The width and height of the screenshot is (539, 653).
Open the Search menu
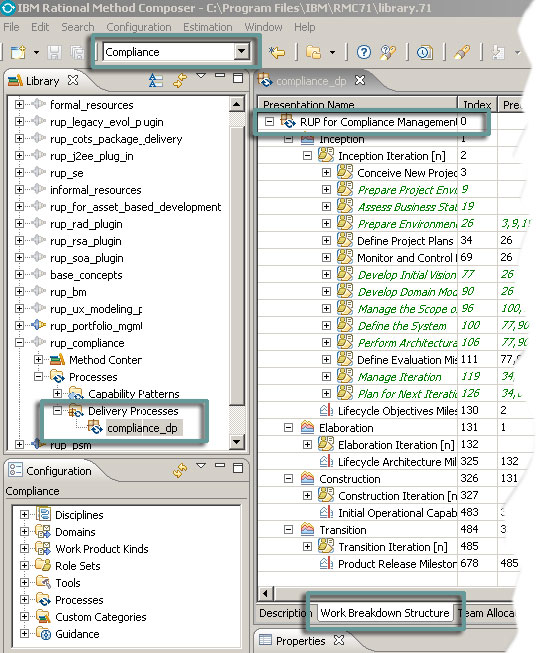pos(78,27)
